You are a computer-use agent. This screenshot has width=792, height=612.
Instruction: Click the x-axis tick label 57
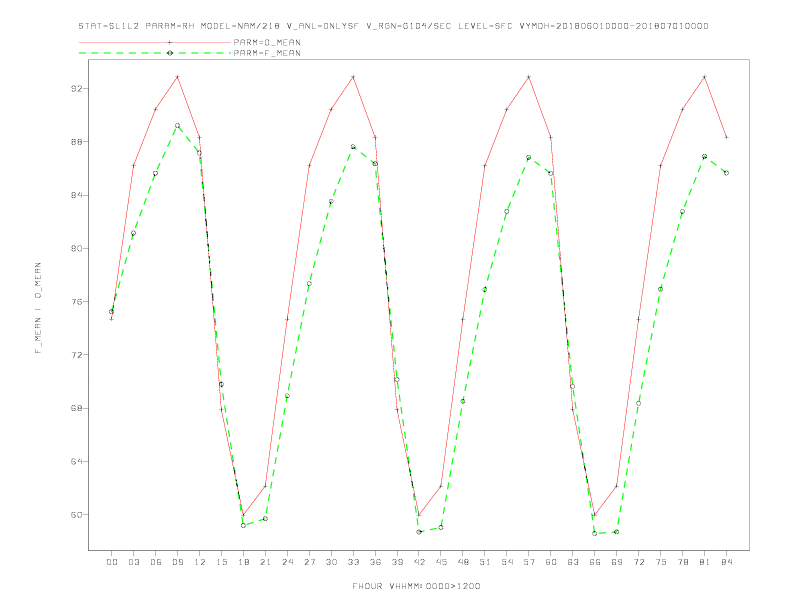coord(529,562)
